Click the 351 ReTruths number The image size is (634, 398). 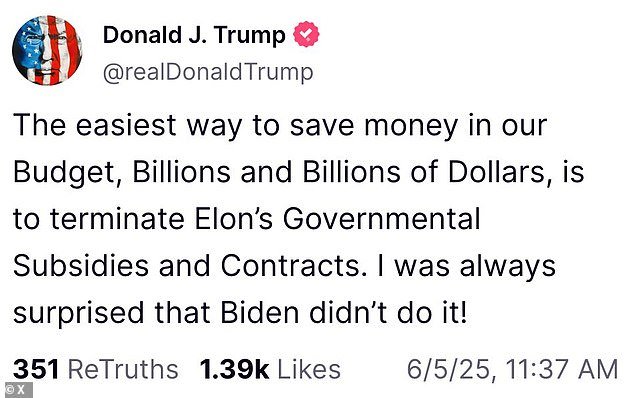click(x=36, y=369)
